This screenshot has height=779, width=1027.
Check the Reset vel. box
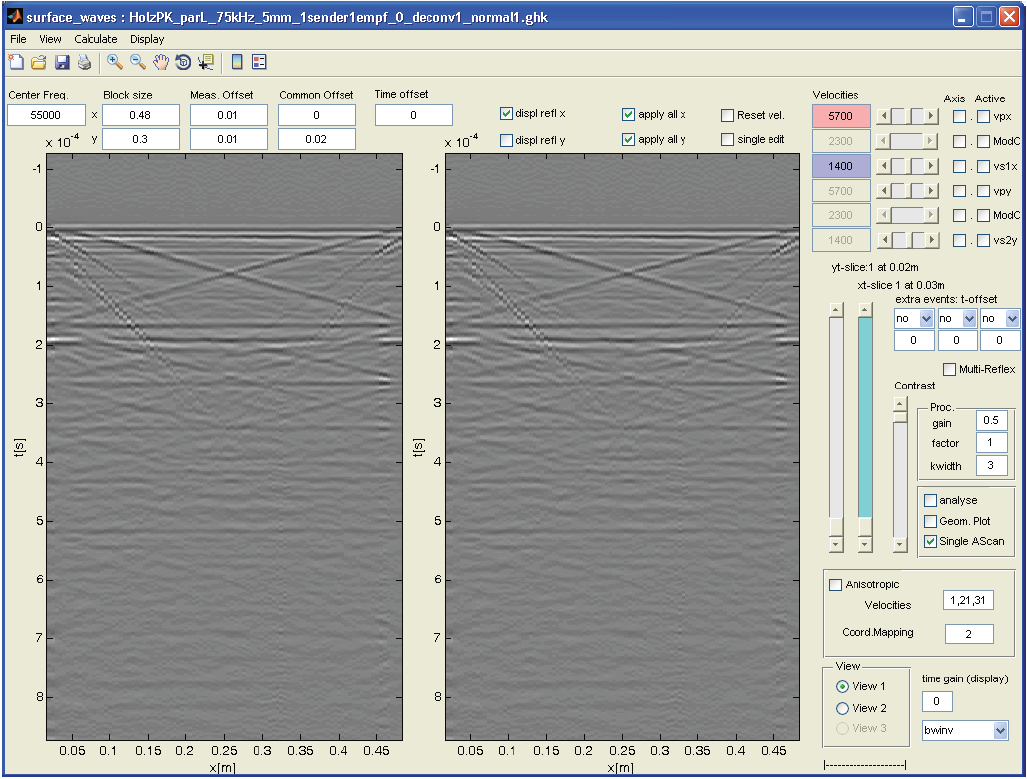(x=727, y=115)
